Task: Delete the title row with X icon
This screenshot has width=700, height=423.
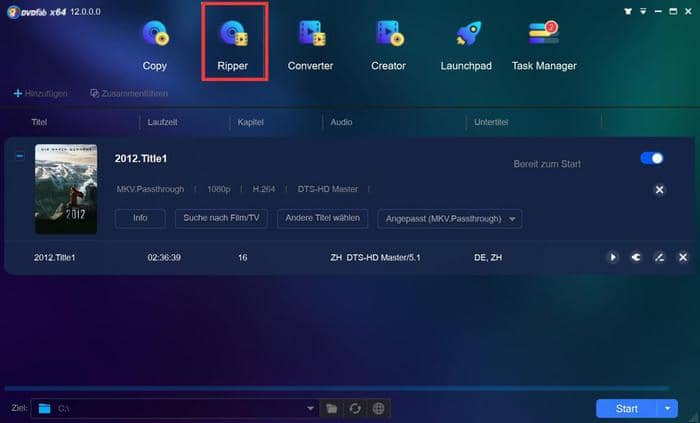Action: pyautogui.click(x=683, y=257)
